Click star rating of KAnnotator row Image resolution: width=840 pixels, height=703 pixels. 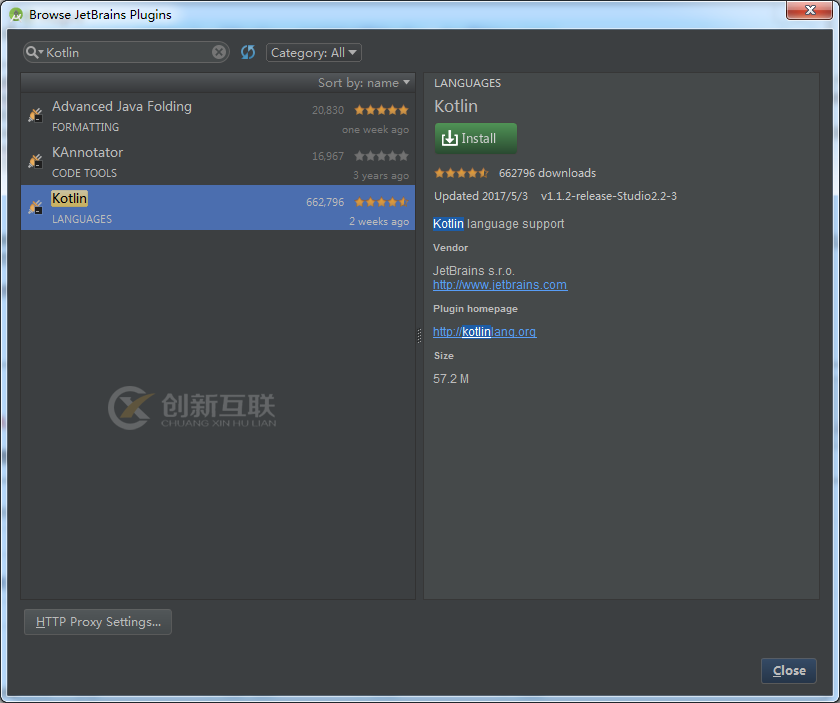point(381,156)
